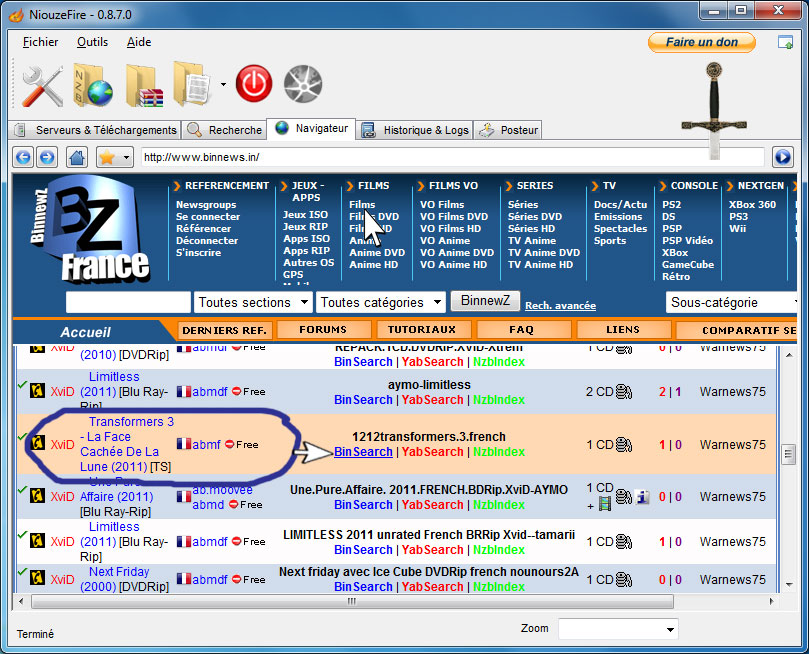Click the yellow category icon in Transformers 3 row

38,443
